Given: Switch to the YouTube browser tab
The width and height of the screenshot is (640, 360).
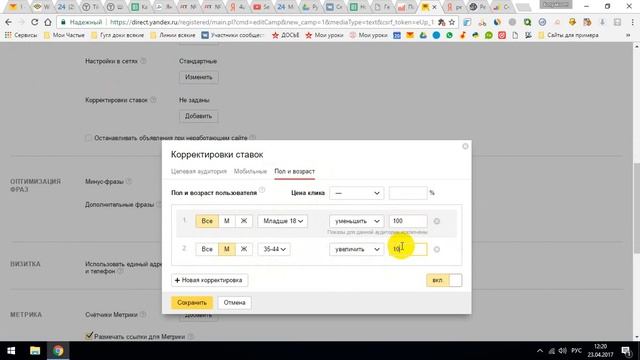Looking at the screenshot, I should pos(261,7).
